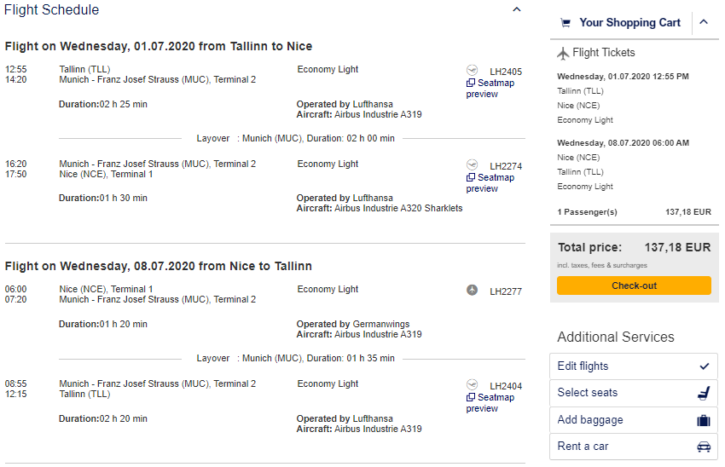This screenshot has width=725, height=467.
Task: Click the airplane Flight Tickets icon
Action: 563,53
